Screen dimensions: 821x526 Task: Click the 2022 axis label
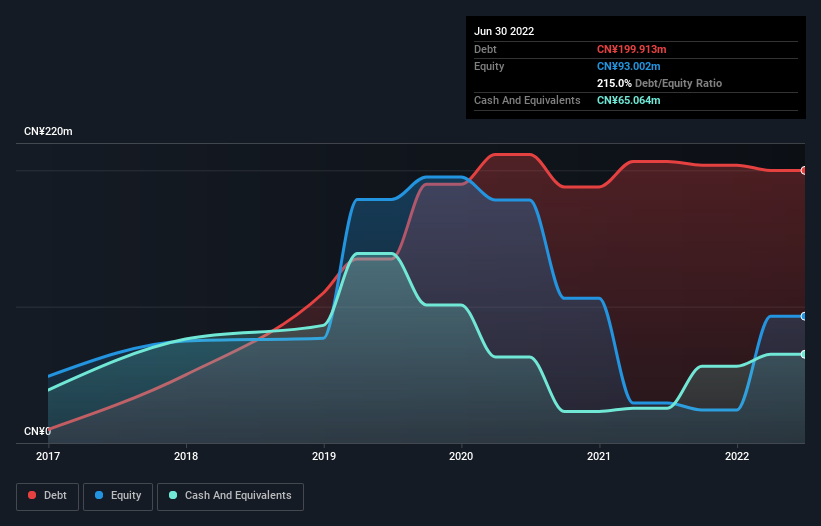737,456
